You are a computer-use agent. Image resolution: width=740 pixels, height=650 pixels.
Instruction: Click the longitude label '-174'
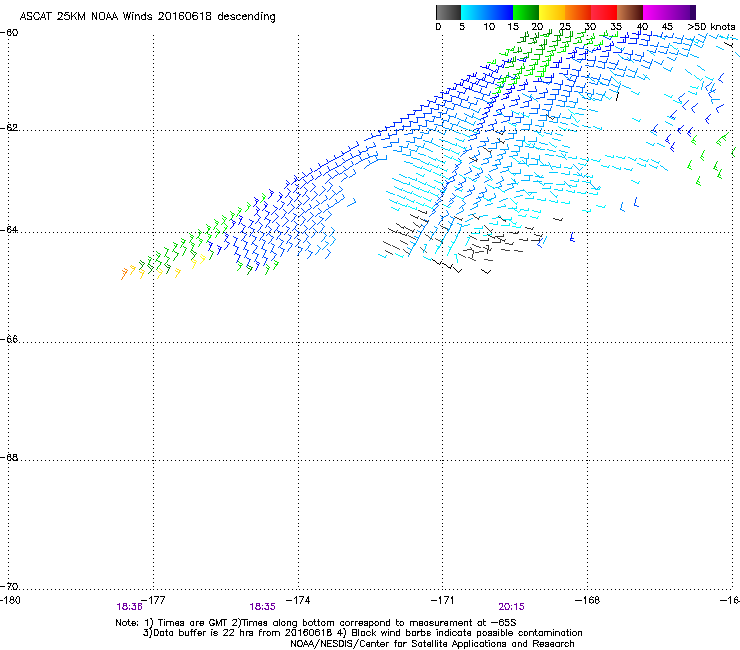(298, 600)
